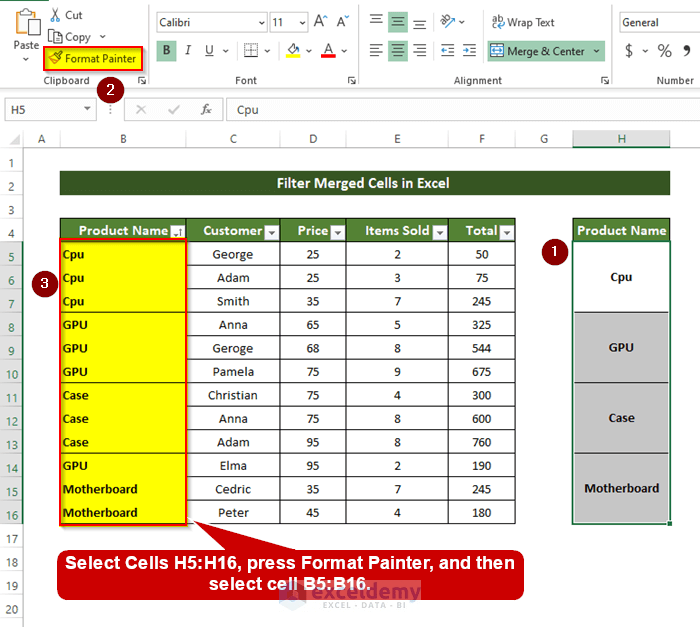Click the Insert Function fx icon
700x627 pixels.
tap(206, 109)
